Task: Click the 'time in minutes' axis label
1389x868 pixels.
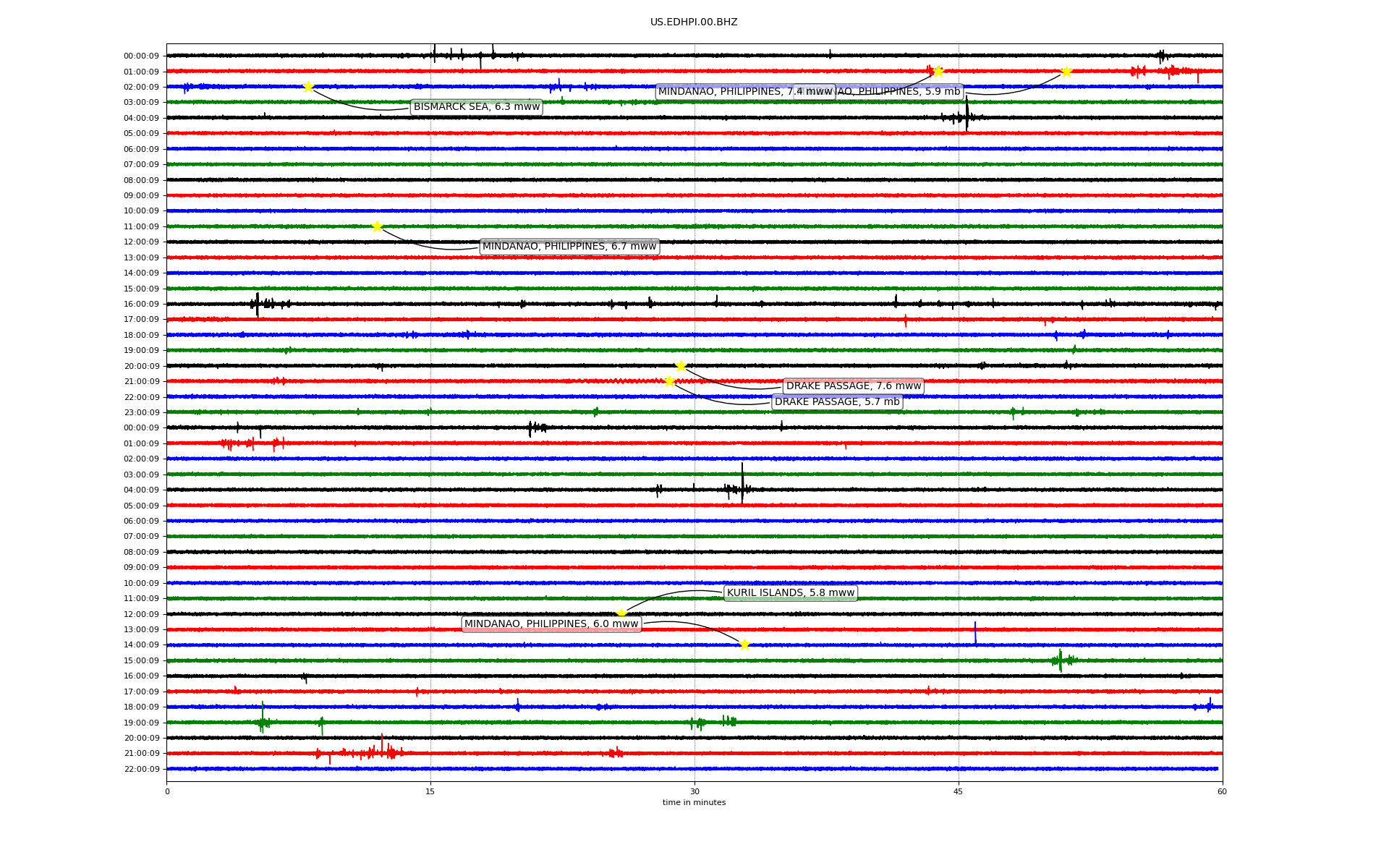Action: (693, 802)
